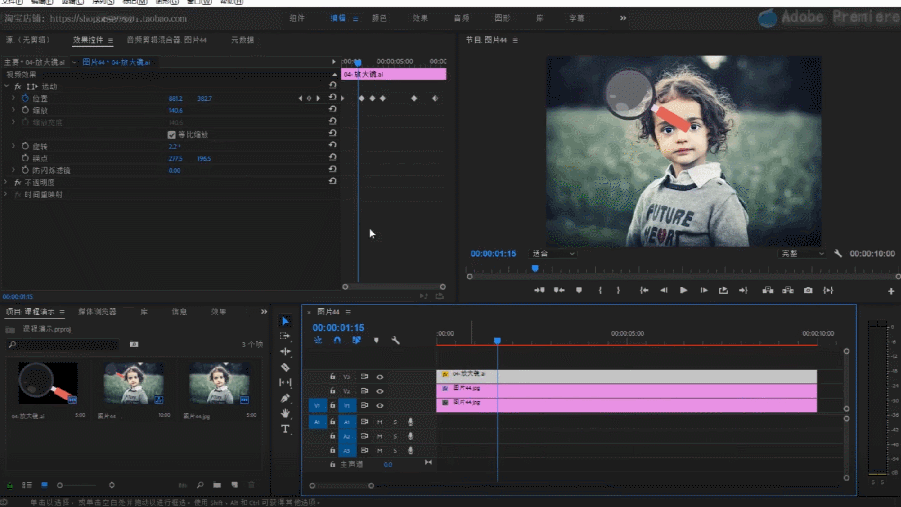Delete with project panel trash icon

tap(251, 485)
